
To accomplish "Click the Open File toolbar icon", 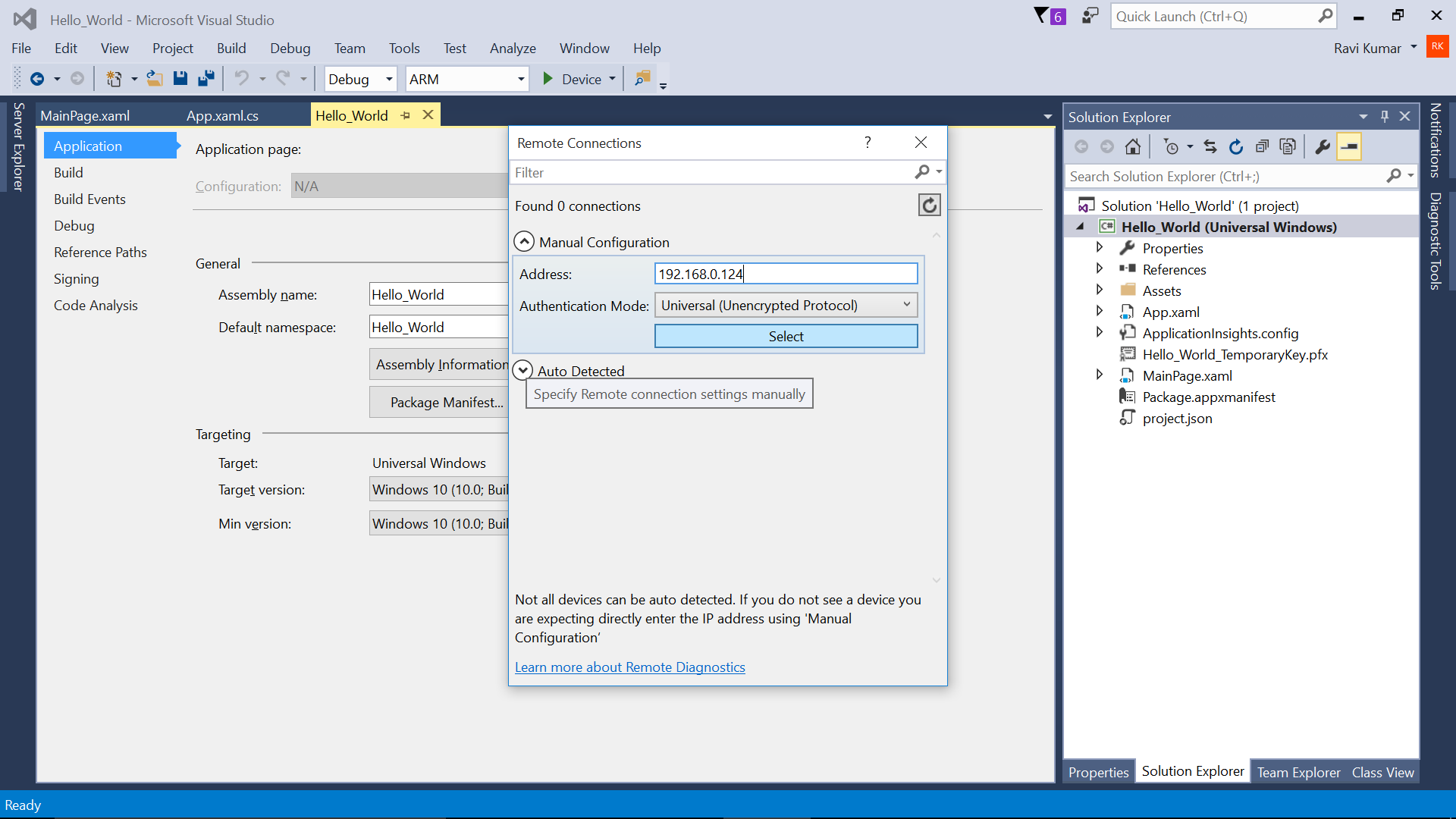I will tap(155, 79).
